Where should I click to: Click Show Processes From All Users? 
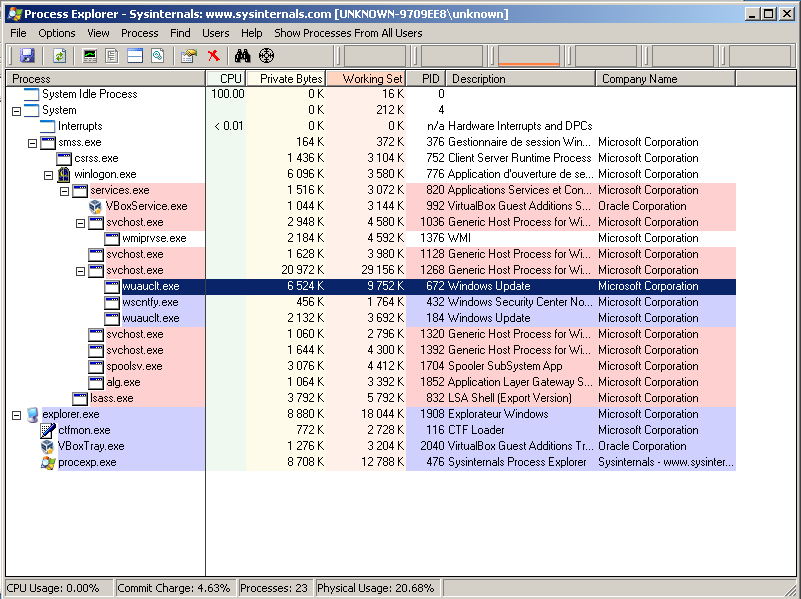coord(348,33)
